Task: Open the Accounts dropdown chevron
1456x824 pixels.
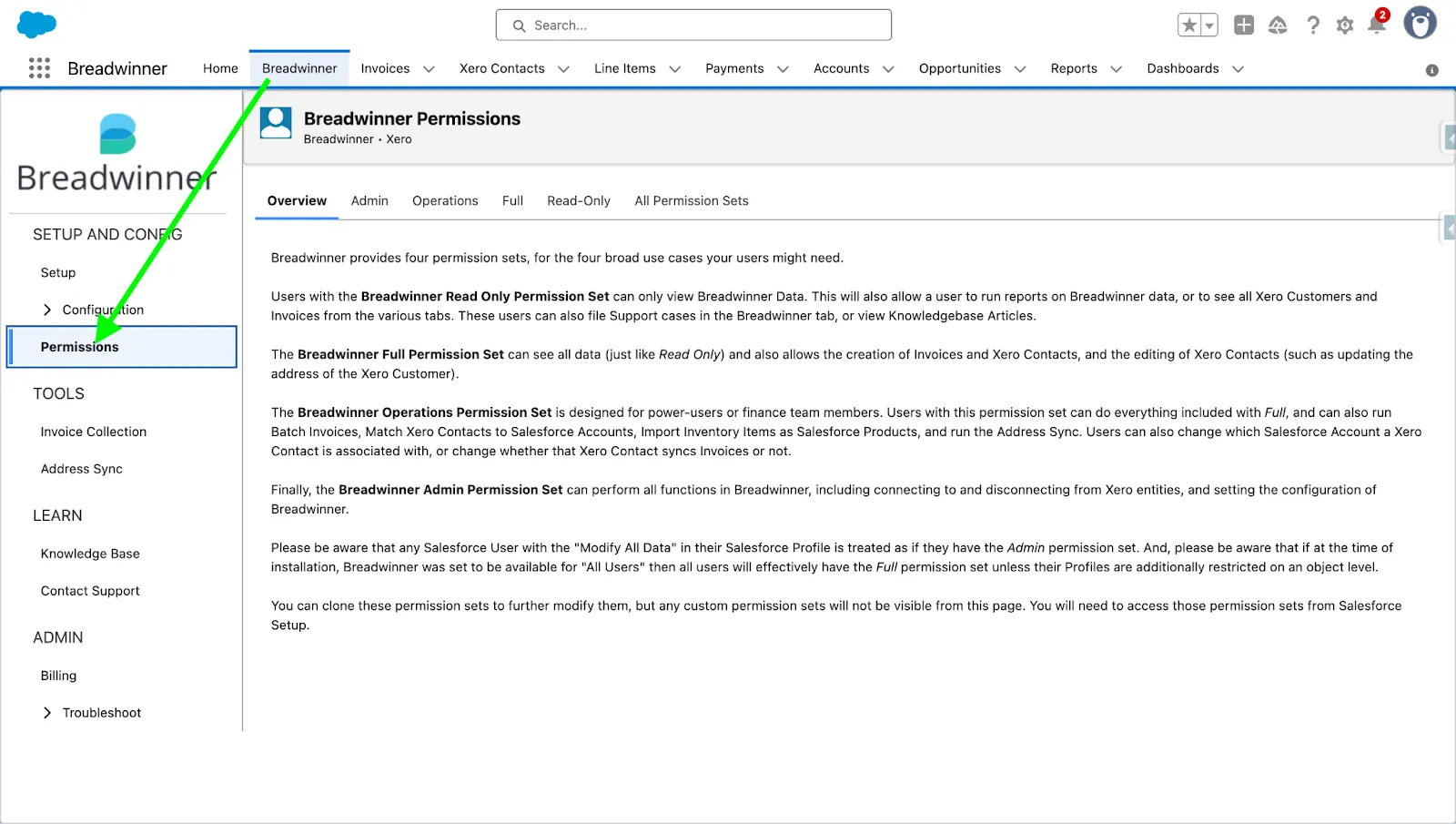Action: click(888, 69)
